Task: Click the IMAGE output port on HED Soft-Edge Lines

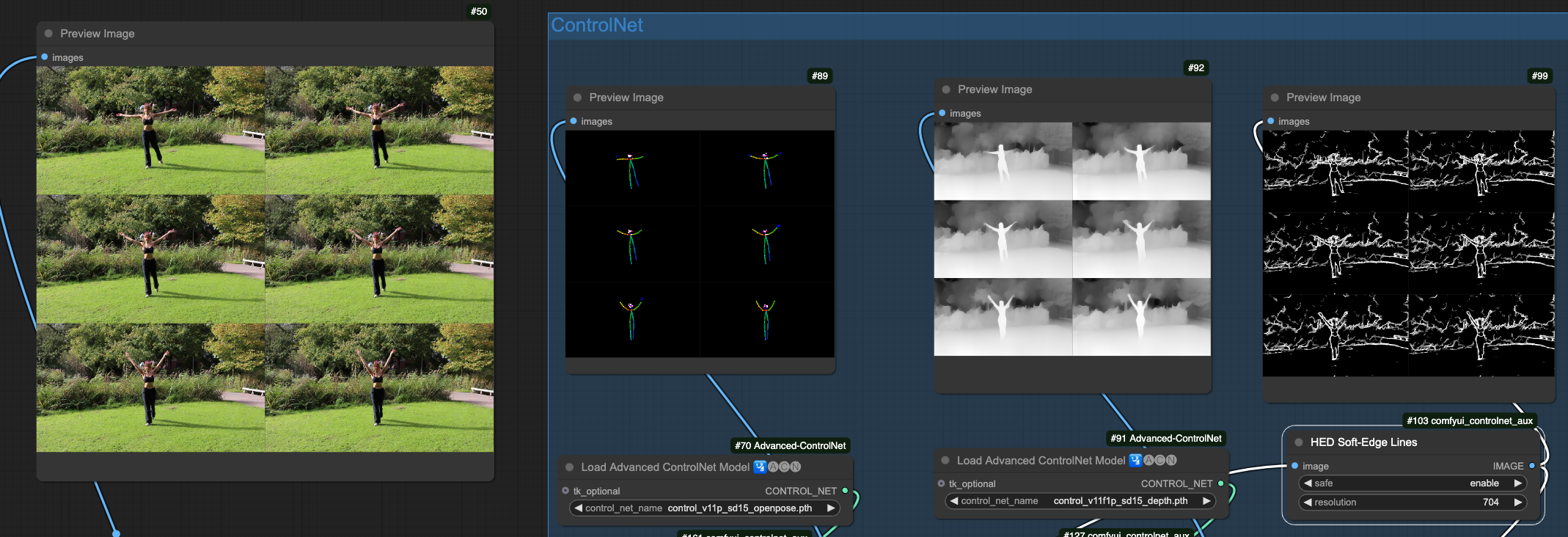Action: [1532, 466]
